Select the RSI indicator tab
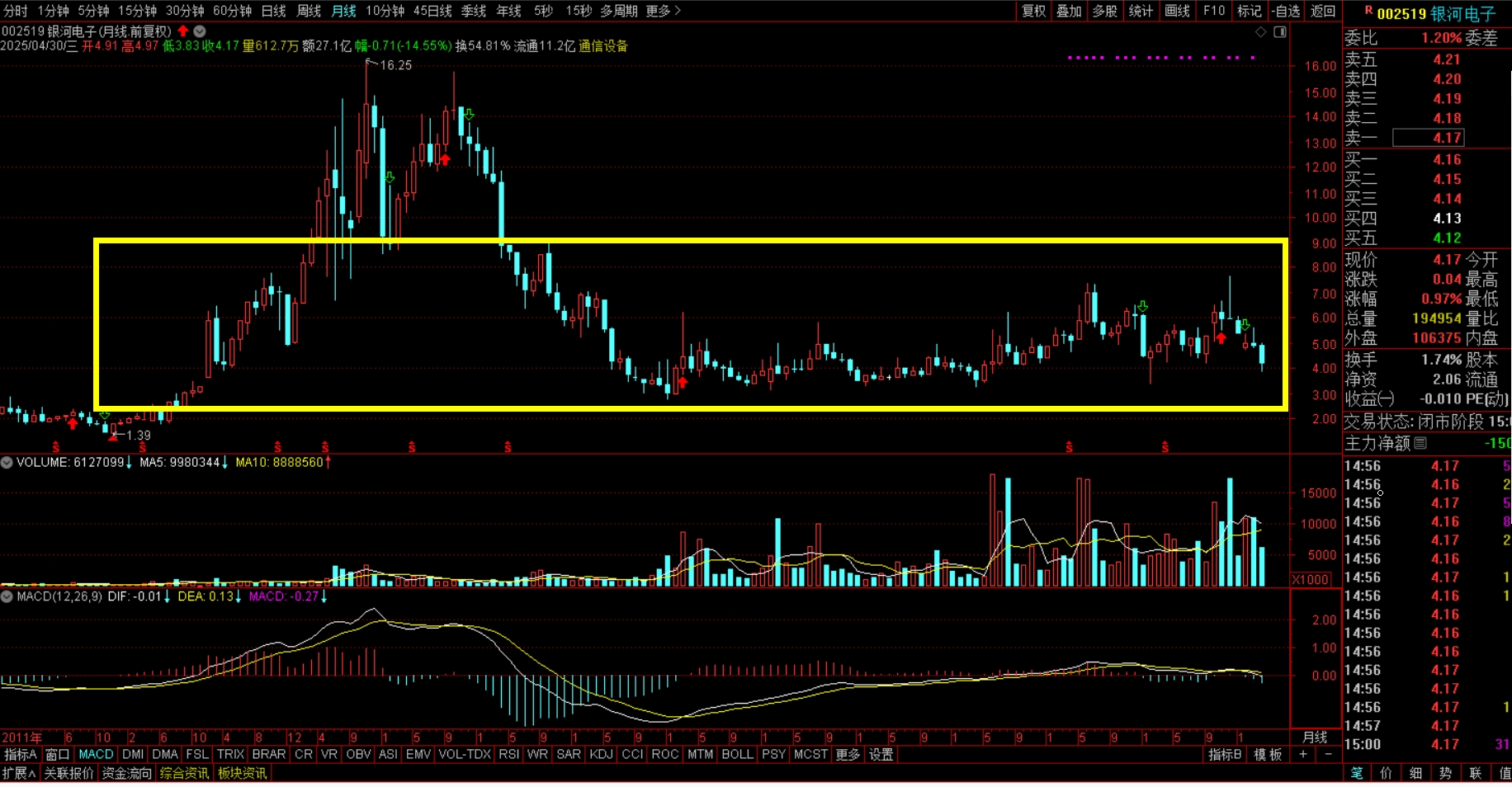The height and width of the screenshot is (787, 1512). coord(509,755)
